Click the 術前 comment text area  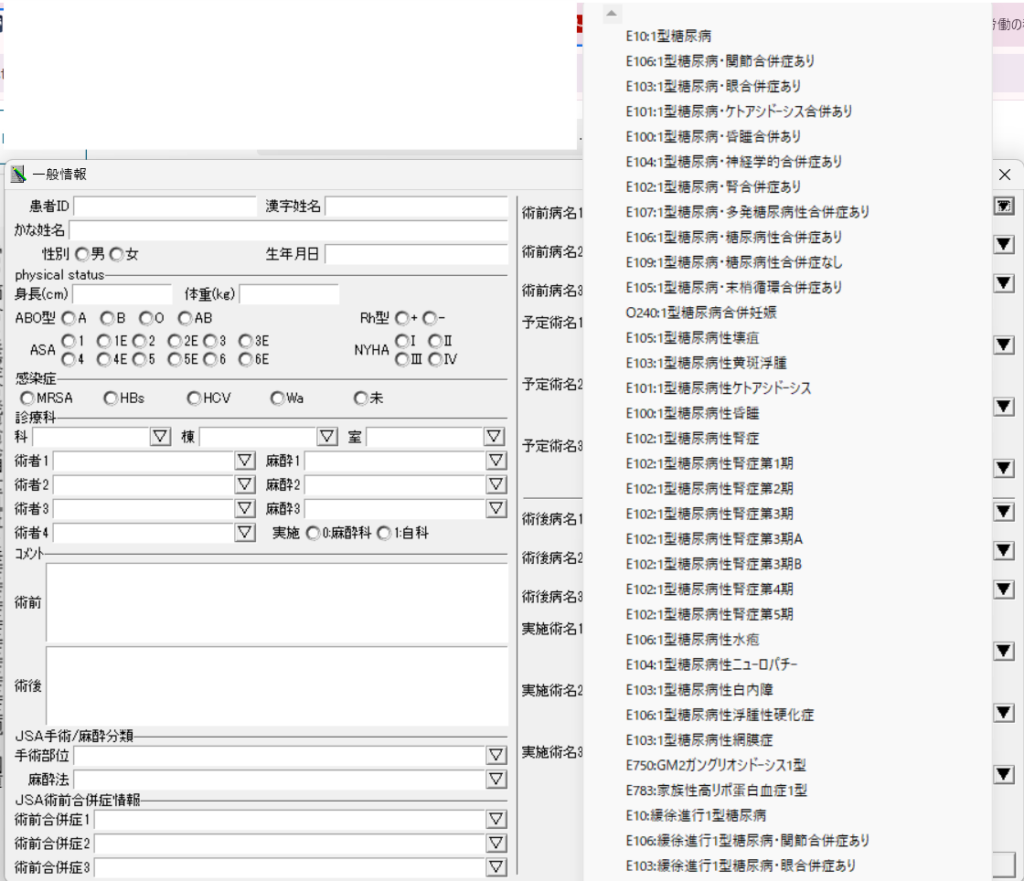tap(276, 602)
